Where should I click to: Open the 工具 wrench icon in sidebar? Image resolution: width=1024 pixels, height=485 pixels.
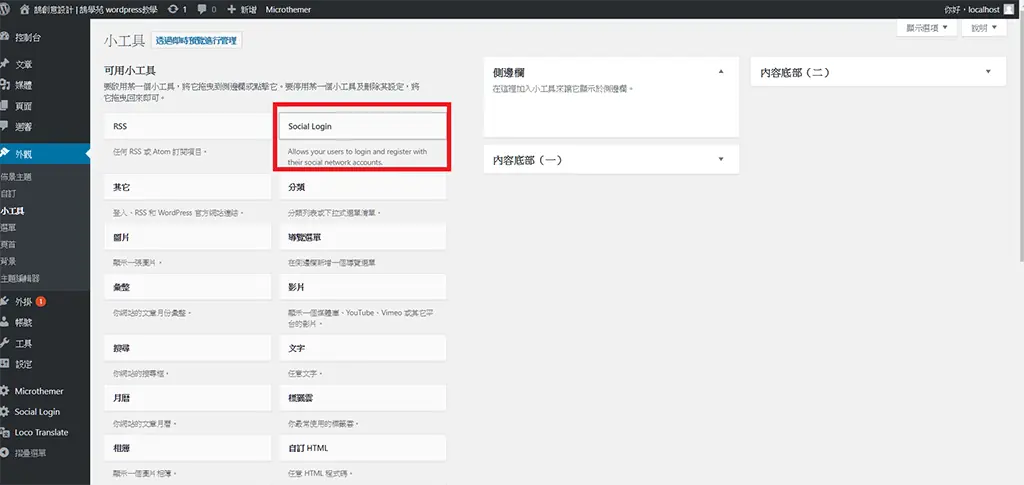click(x=5, y=343)
